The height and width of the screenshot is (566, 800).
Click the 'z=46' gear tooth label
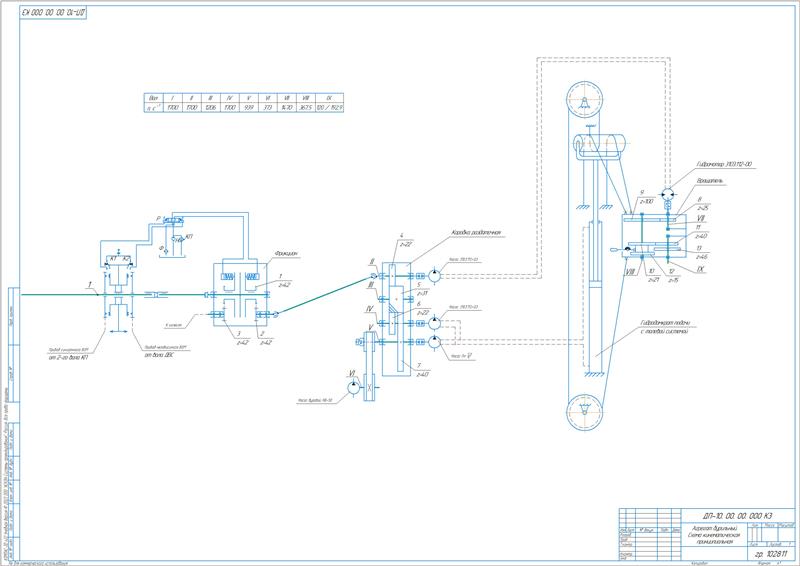coord(702,257)
